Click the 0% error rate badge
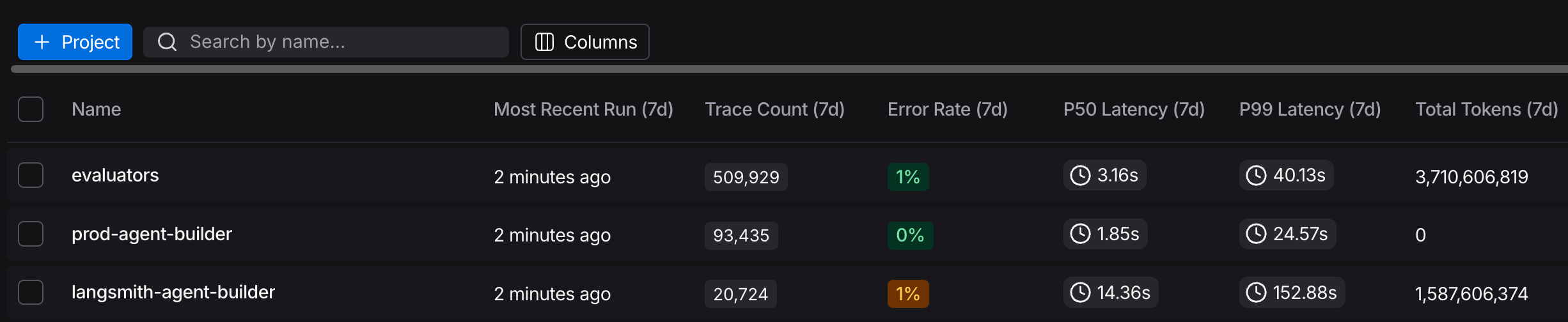The width and height of the screenshot is (1568, 322). coord(910,236)
